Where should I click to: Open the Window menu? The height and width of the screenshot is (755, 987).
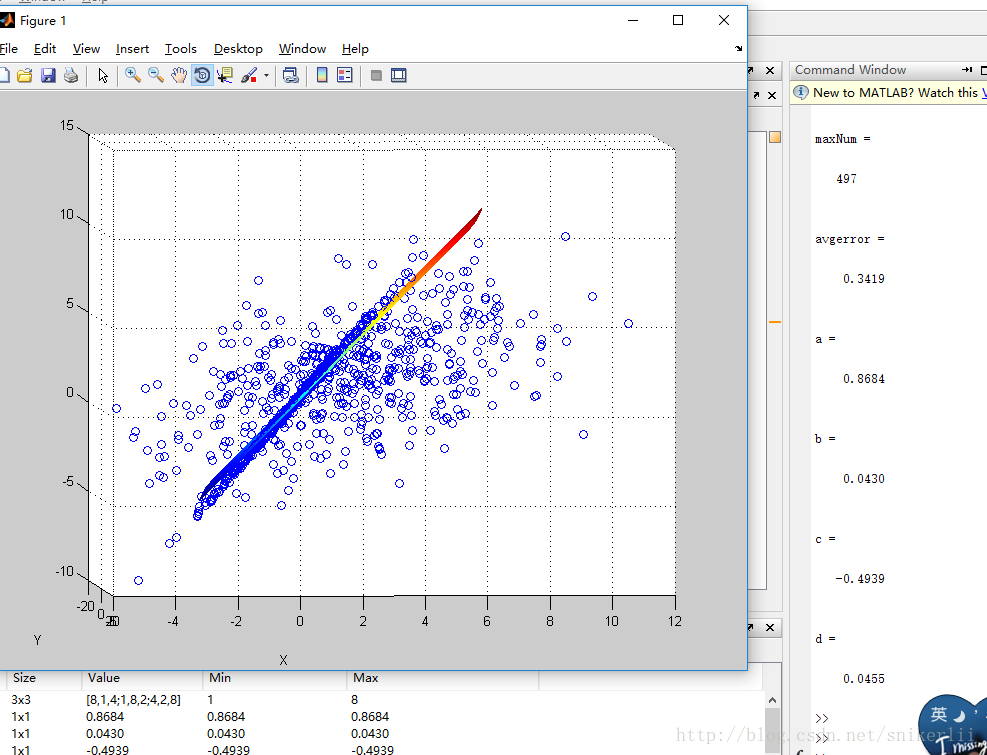tap(302, 48)
